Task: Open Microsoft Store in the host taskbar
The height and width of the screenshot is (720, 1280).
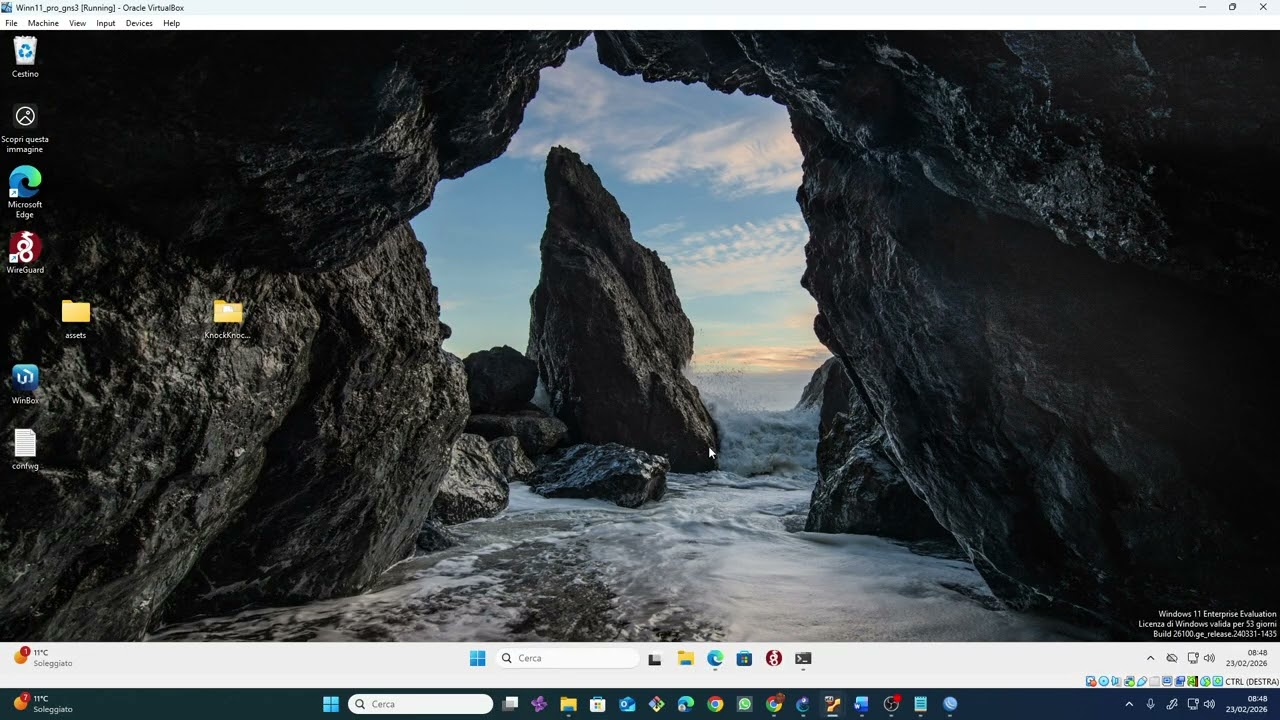Action: [598, 704]
